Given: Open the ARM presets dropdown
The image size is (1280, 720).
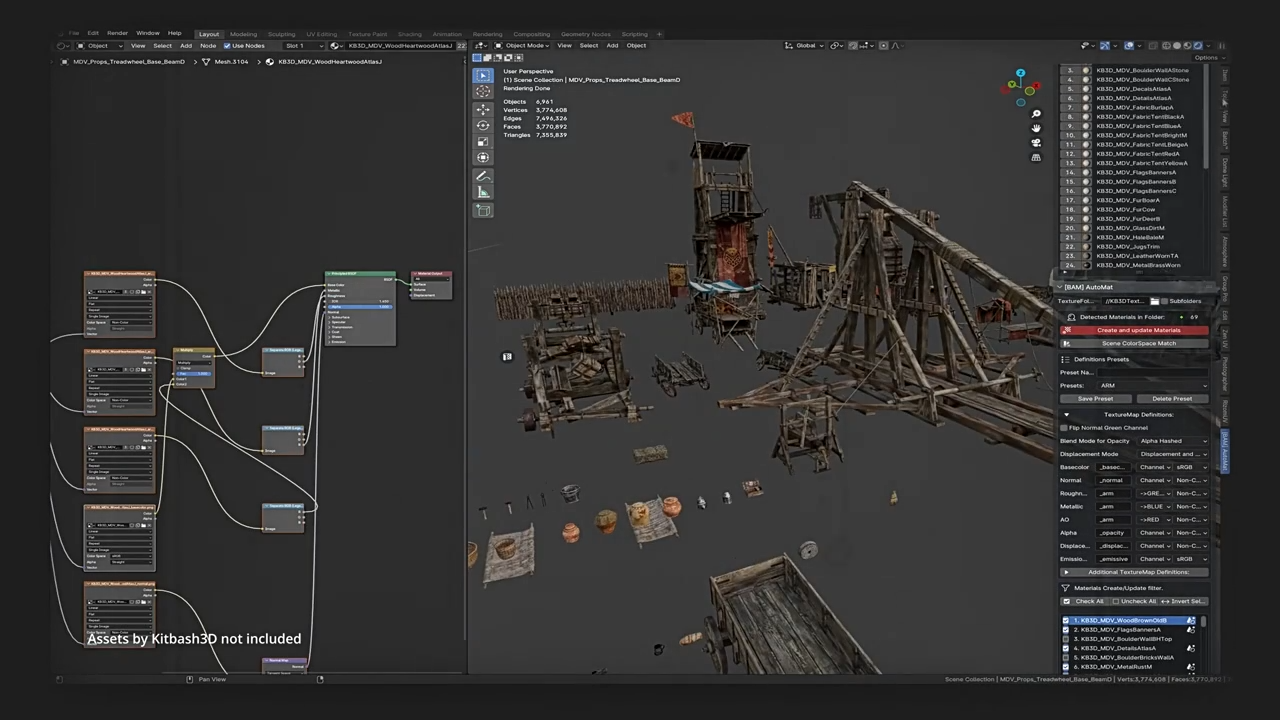Looking at the screenshot, I should [1153, 385].
